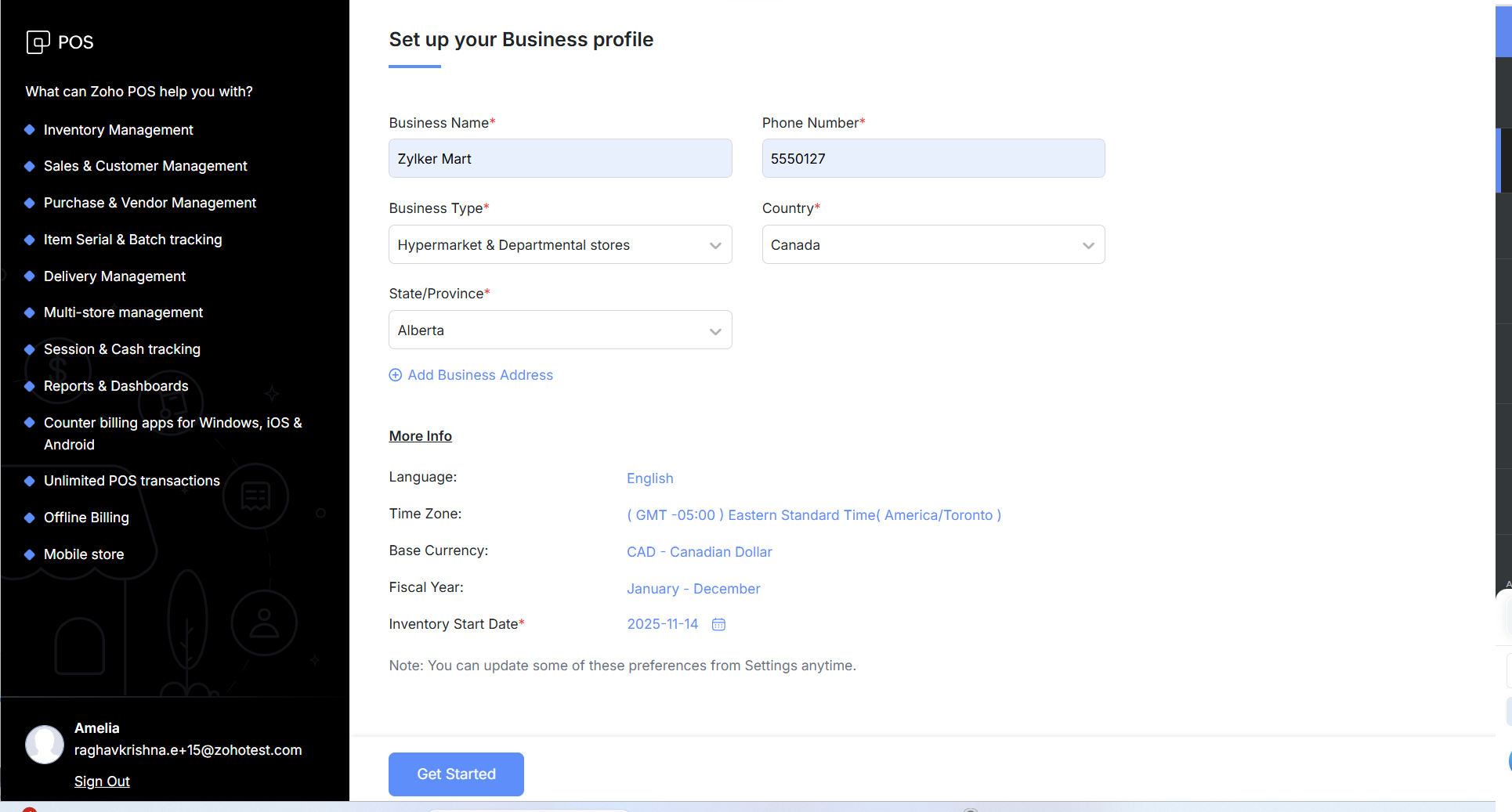Click the Add Business Address link

click(480, 375)
